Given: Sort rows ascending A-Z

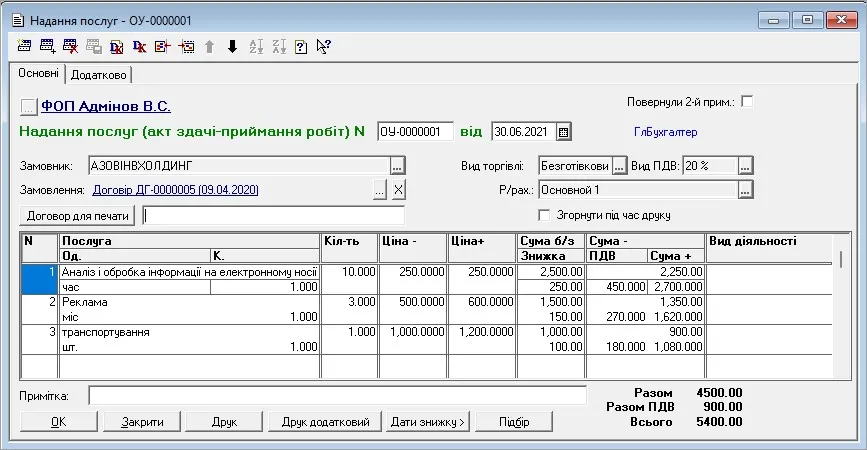Looking at the screenshot, I should [256, 46].
